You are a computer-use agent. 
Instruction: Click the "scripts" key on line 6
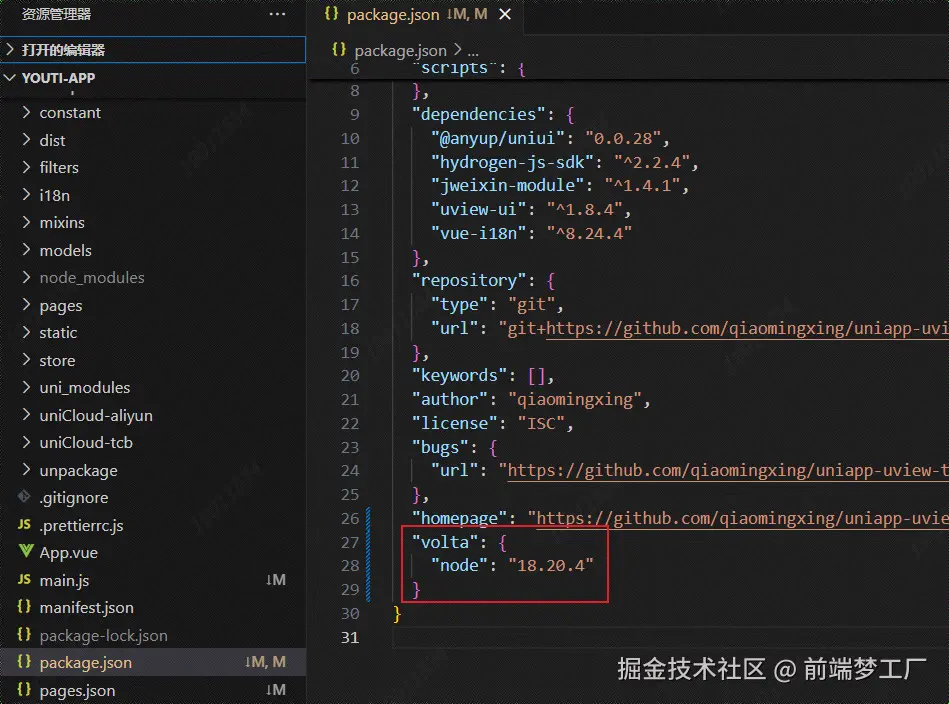point(454,68)
